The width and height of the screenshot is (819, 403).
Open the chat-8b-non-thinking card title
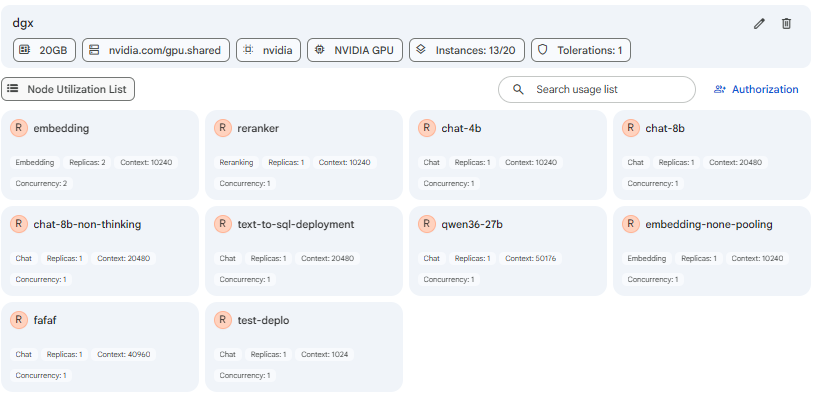tap(87, 224)
